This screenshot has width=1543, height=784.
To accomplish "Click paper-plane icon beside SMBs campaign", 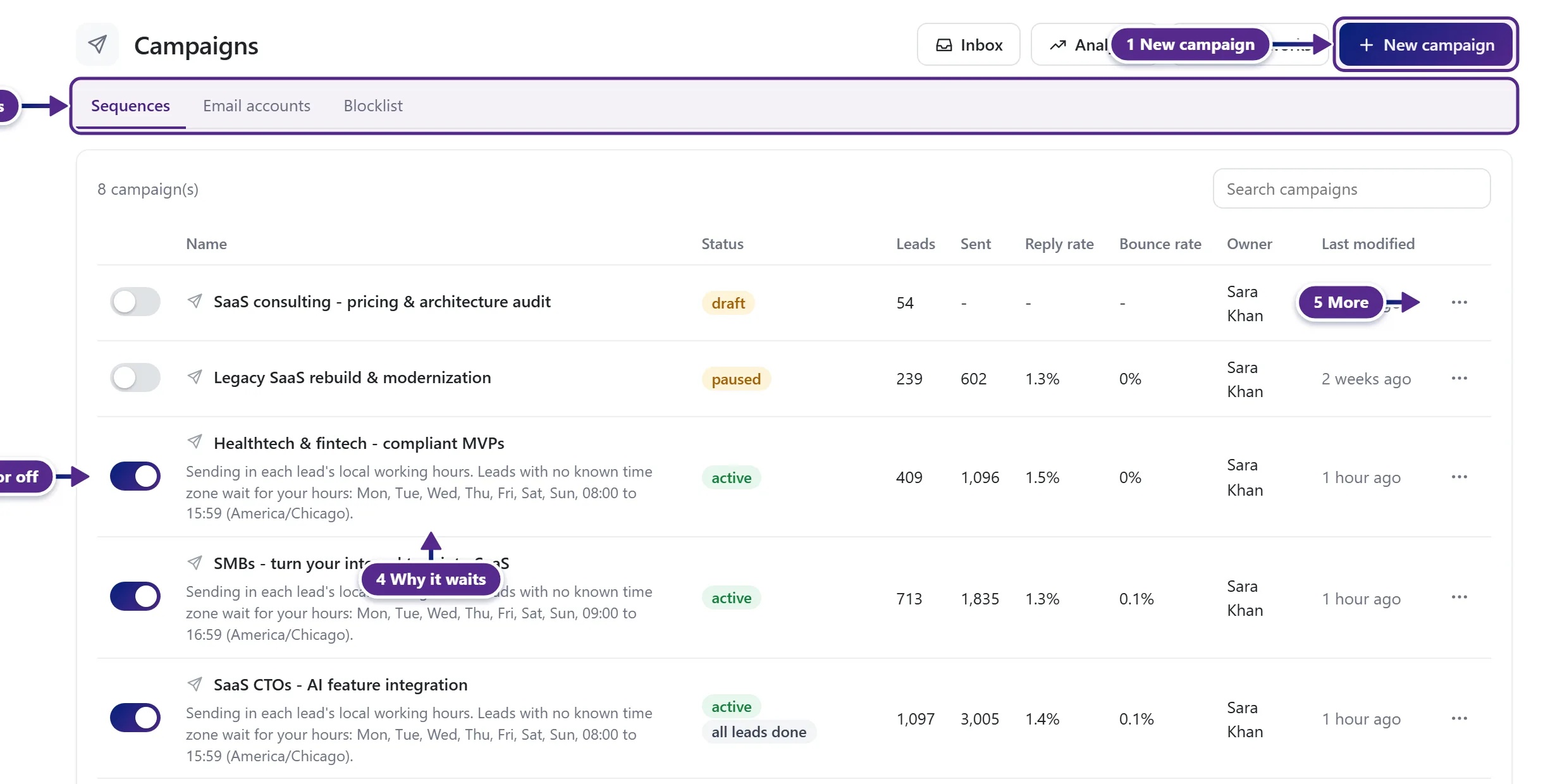I will click(195, 562).
